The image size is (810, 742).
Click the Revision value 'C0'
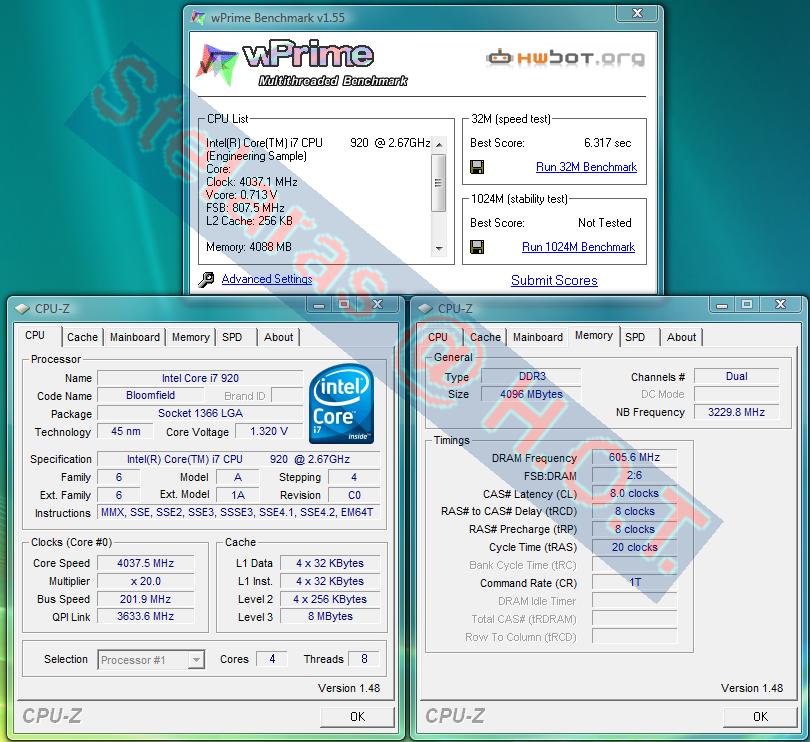click(x=354, y=495)
